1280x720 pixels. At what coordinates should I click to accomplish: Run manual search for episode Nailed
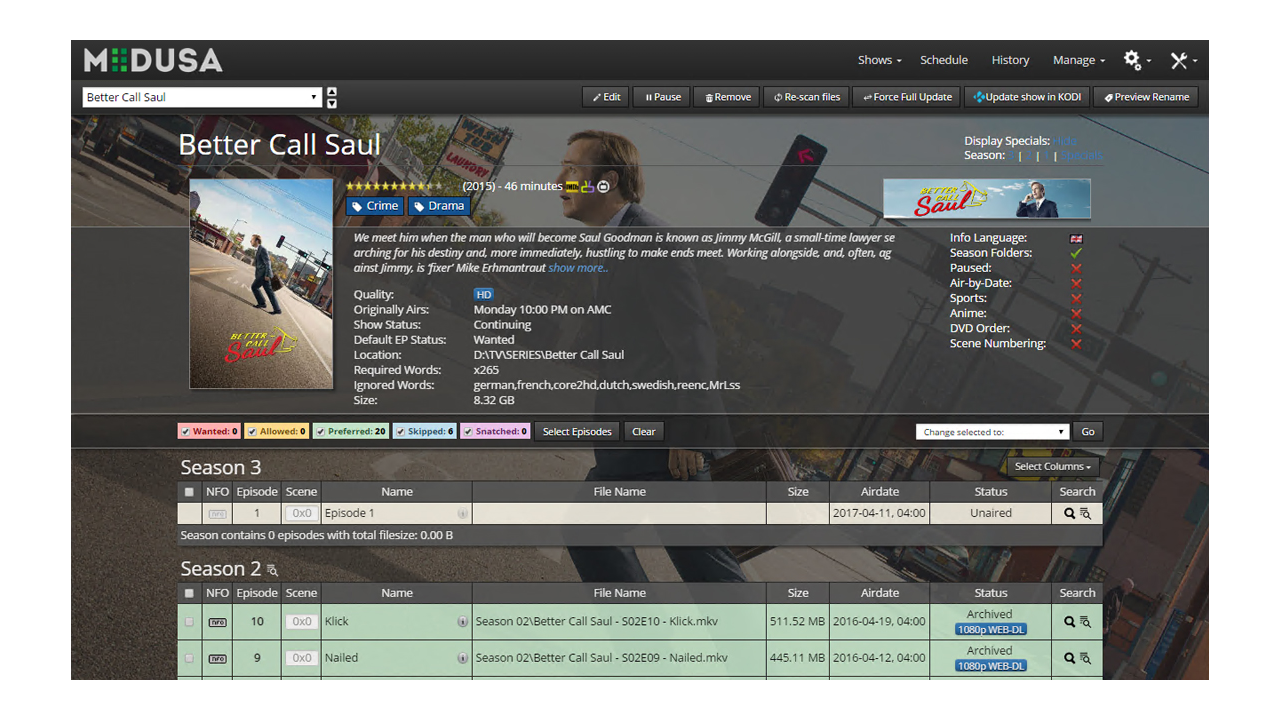(1086, 658)
